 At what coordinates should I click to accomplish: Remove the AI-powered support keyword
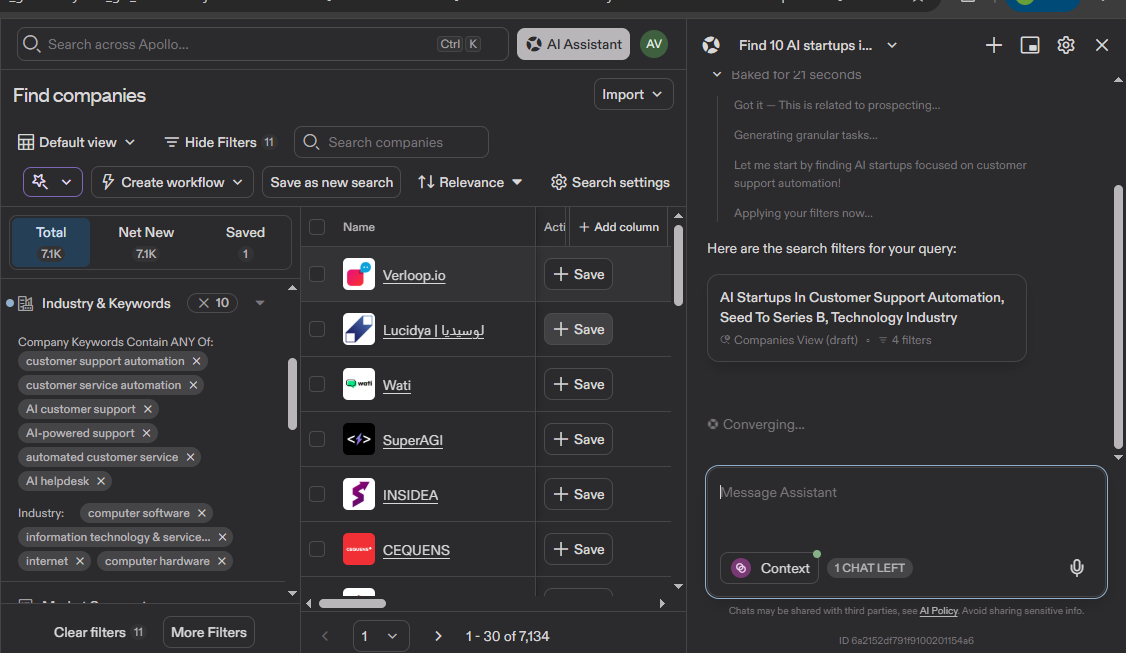pyautogui.click(x=146, y=433)
